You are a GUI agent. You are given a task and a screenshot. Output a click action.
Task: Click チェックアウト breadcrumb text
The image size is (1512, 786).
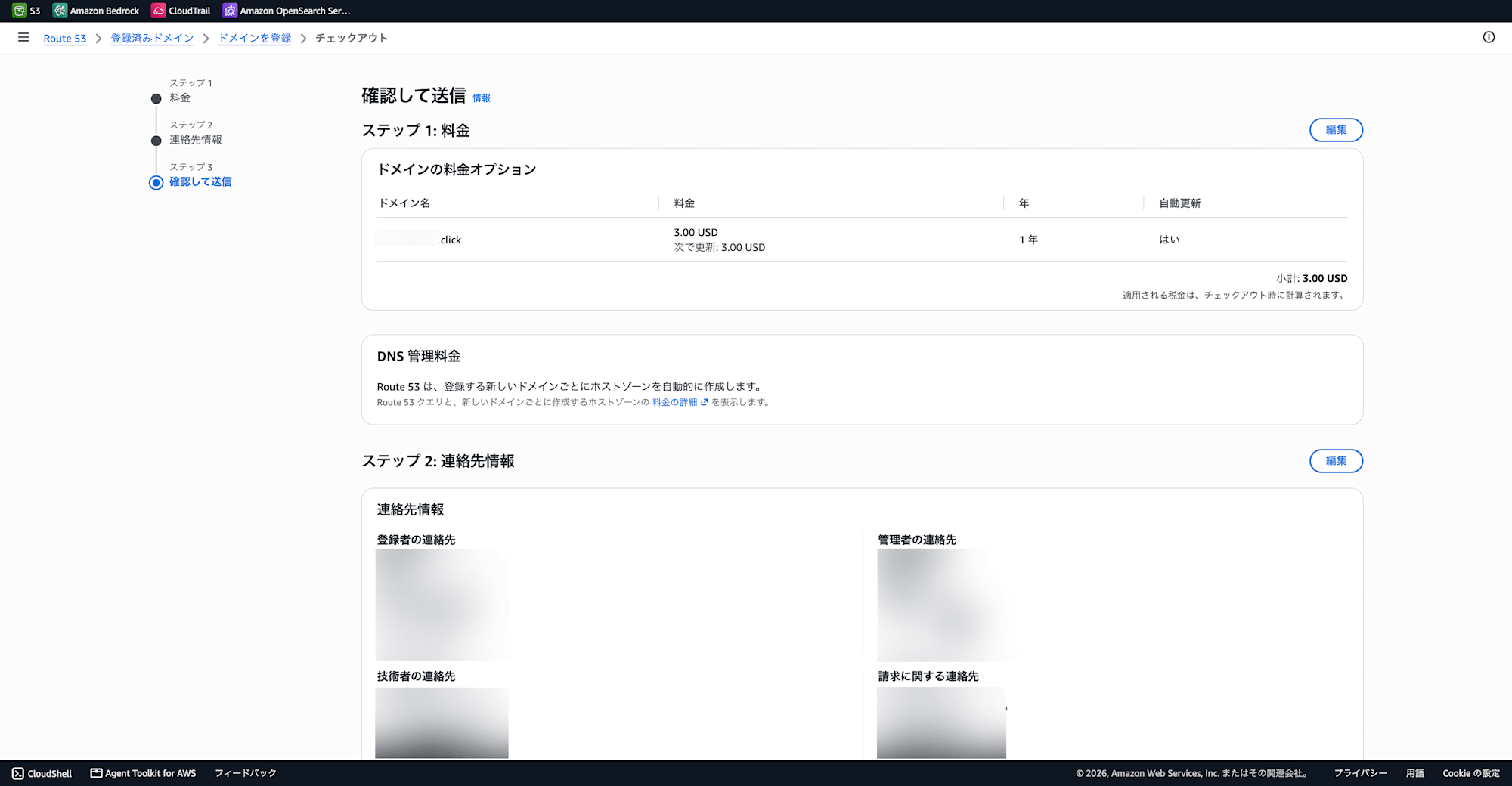tap(352, 38)
